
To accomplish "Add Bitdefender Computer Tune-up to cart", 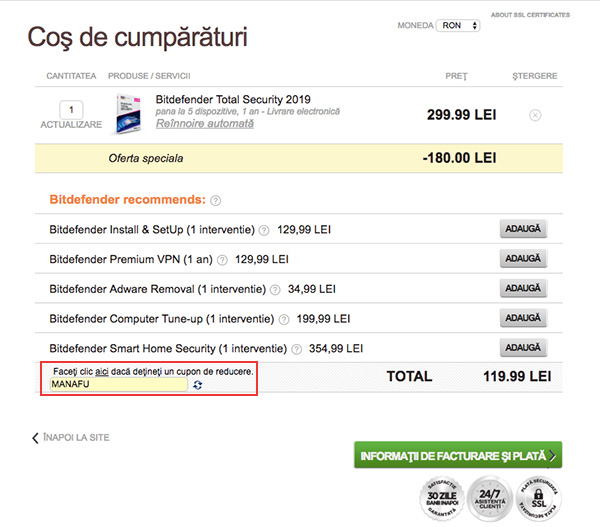I will [x=523, y=318].
